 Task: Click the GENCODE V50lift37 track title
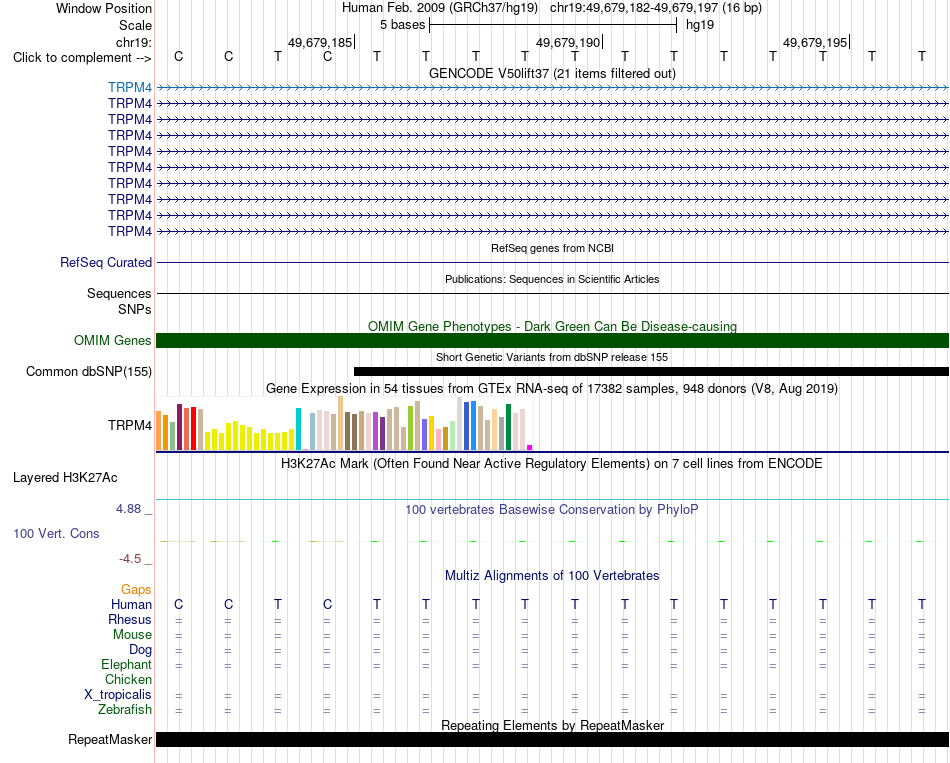point(552,73)
